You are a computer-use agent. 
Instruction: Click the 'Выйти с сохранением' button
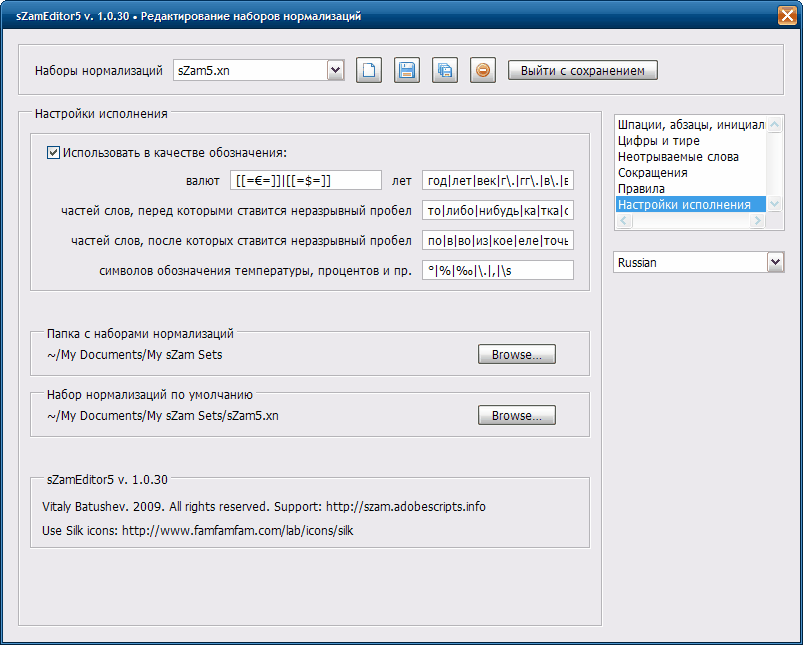[x=583, y=71]
